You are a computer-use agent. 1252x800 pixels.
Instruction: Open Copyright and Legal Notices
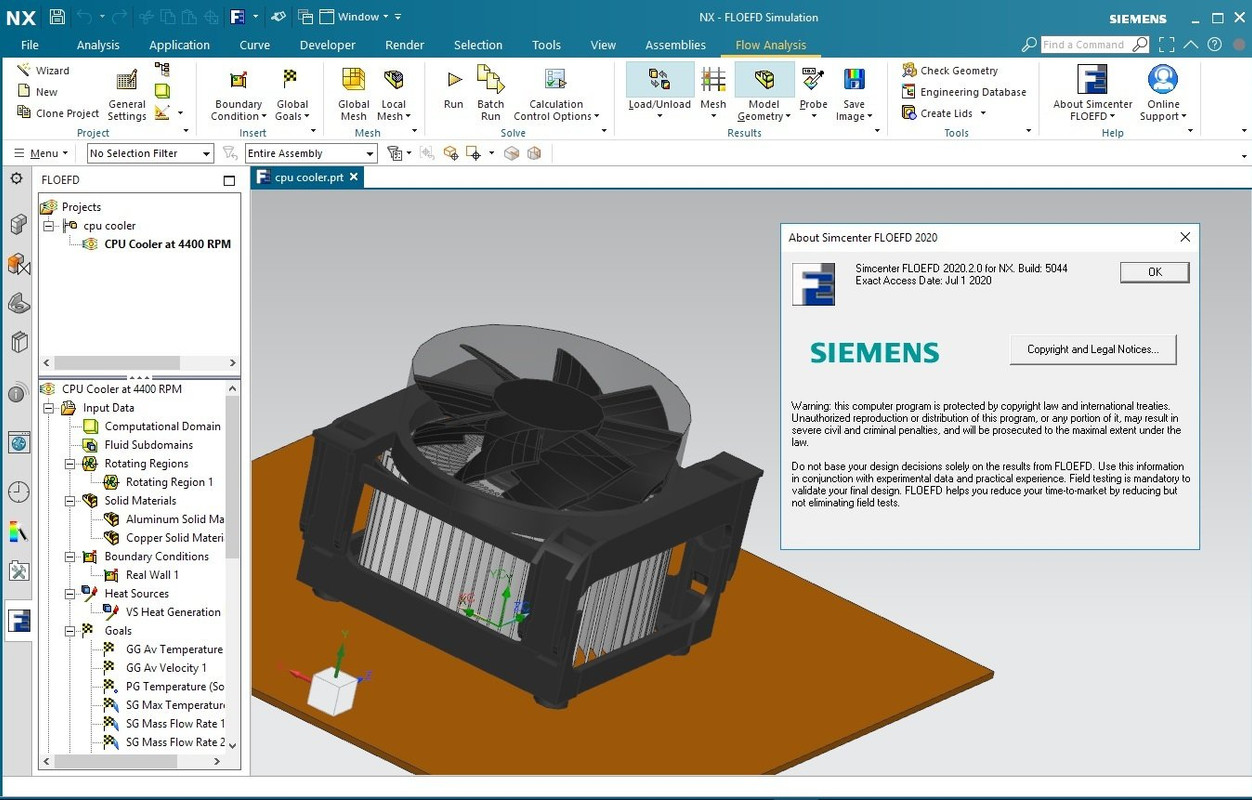tap(1093, 349)
